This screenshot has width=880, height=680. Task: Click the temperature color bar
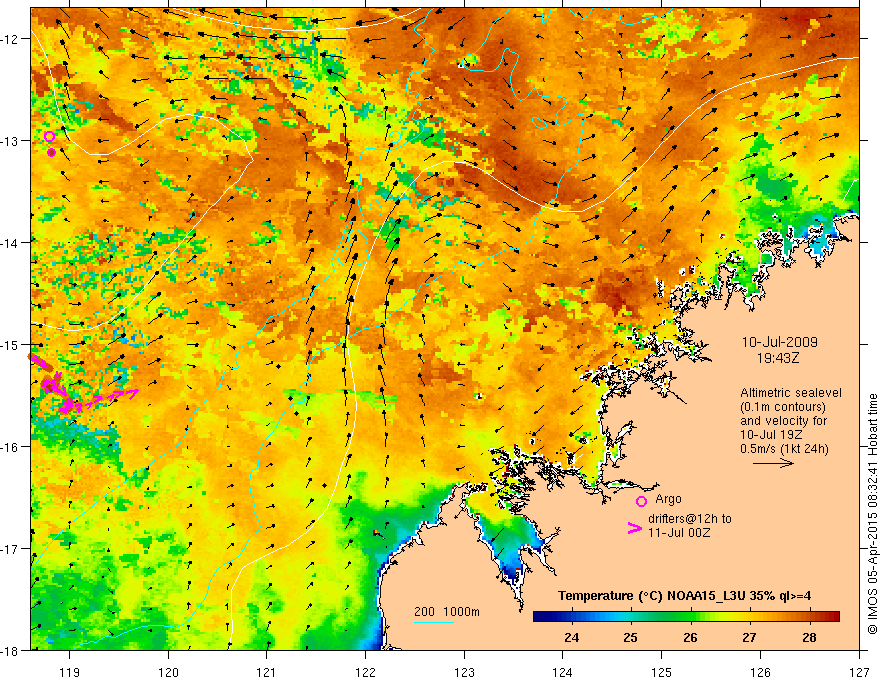[686, 617]
